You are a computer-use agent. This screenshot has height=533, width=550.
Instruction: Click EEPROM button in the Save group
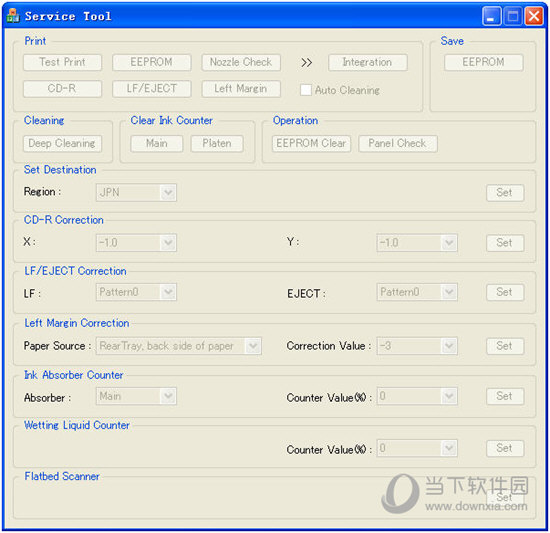tap(484, 62)
